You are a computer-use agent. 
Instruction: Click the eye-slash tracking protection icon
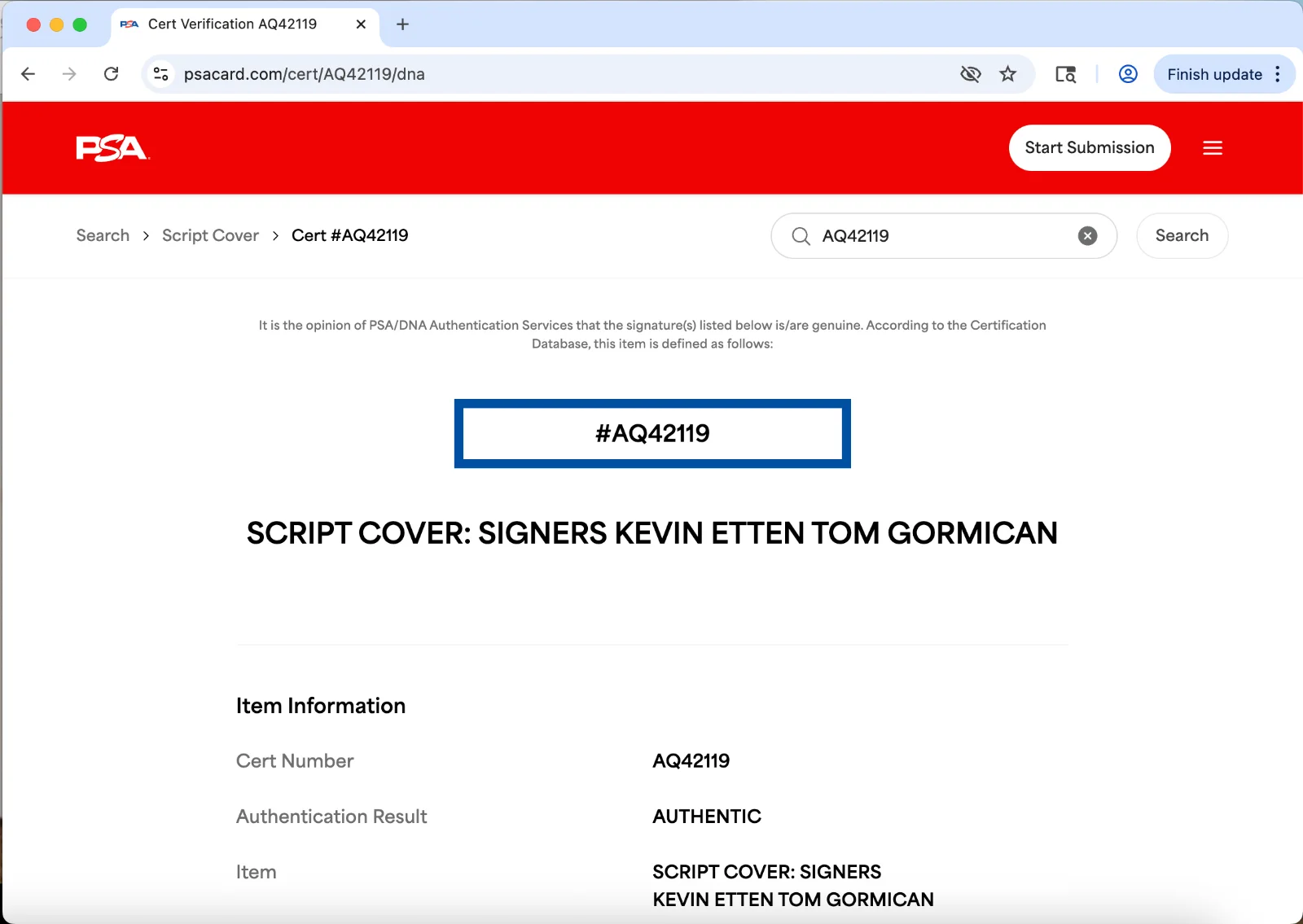coord(970,74)
